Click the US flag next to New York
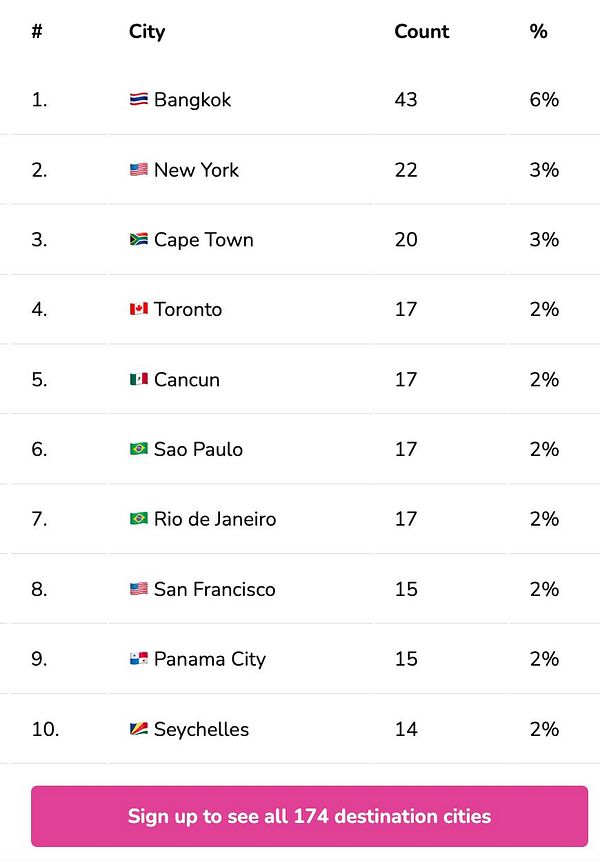 pyautogui.click(x=138, y=170)
